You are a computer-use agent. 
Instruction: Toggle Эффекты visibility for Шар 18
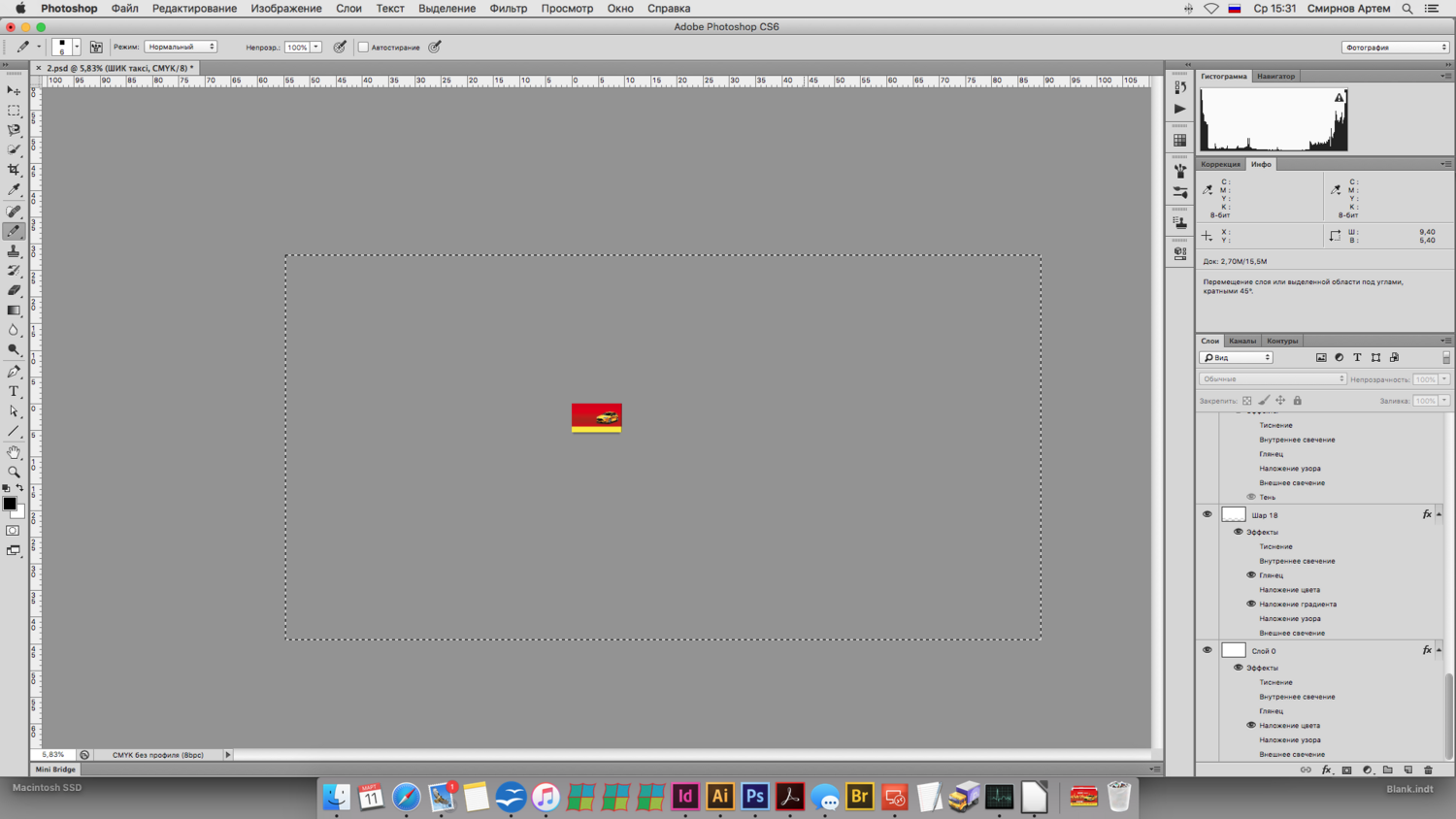click(1238, 532)
